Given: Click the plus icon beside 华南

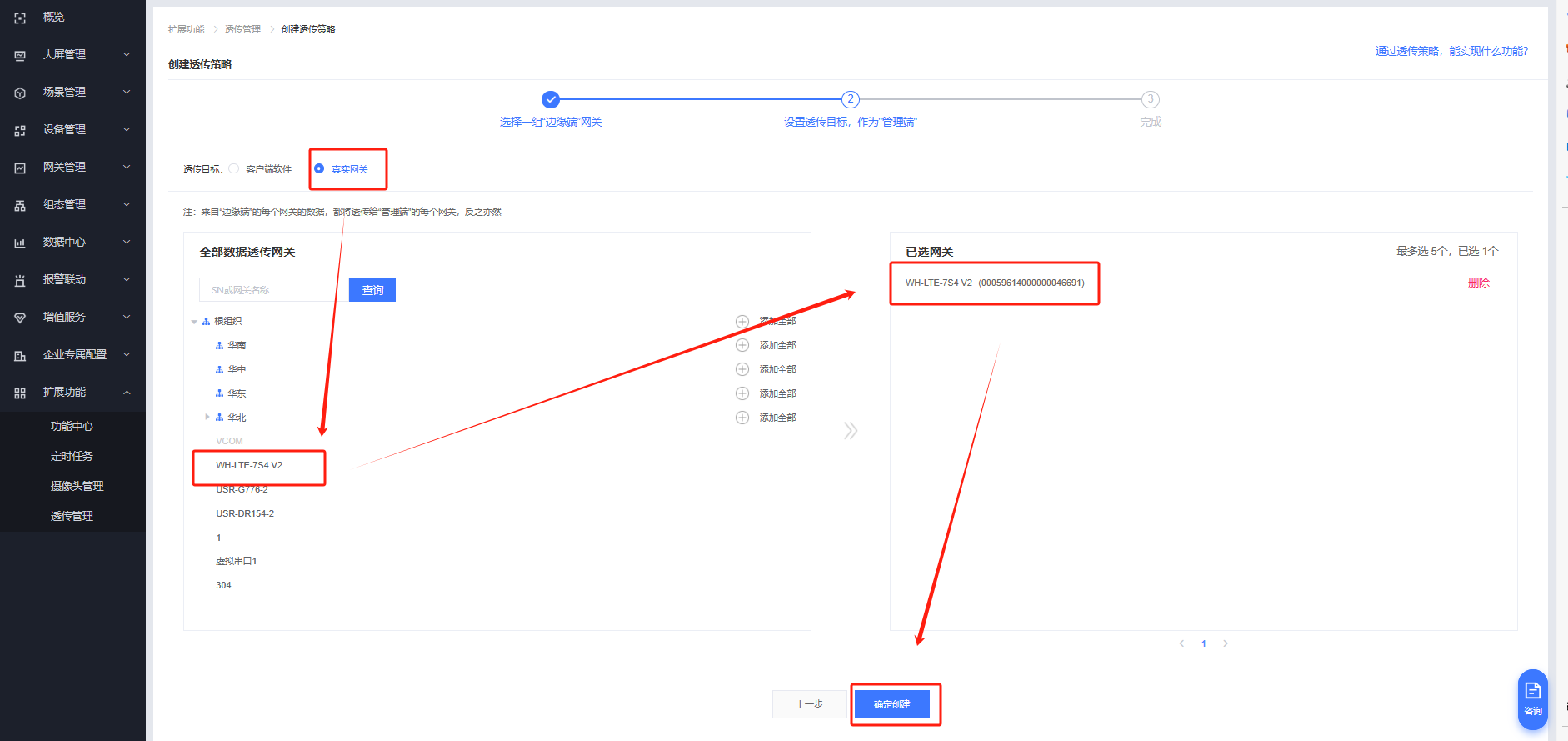Looking at the screenshot, I should 742,345.
